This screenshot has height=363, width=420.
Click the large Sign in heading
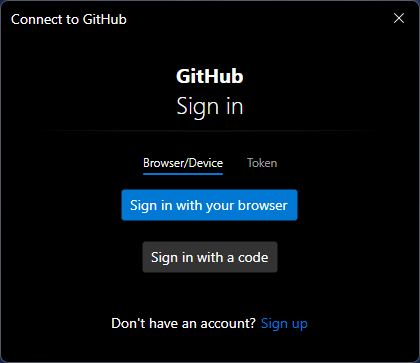click(x=210, y=106)
